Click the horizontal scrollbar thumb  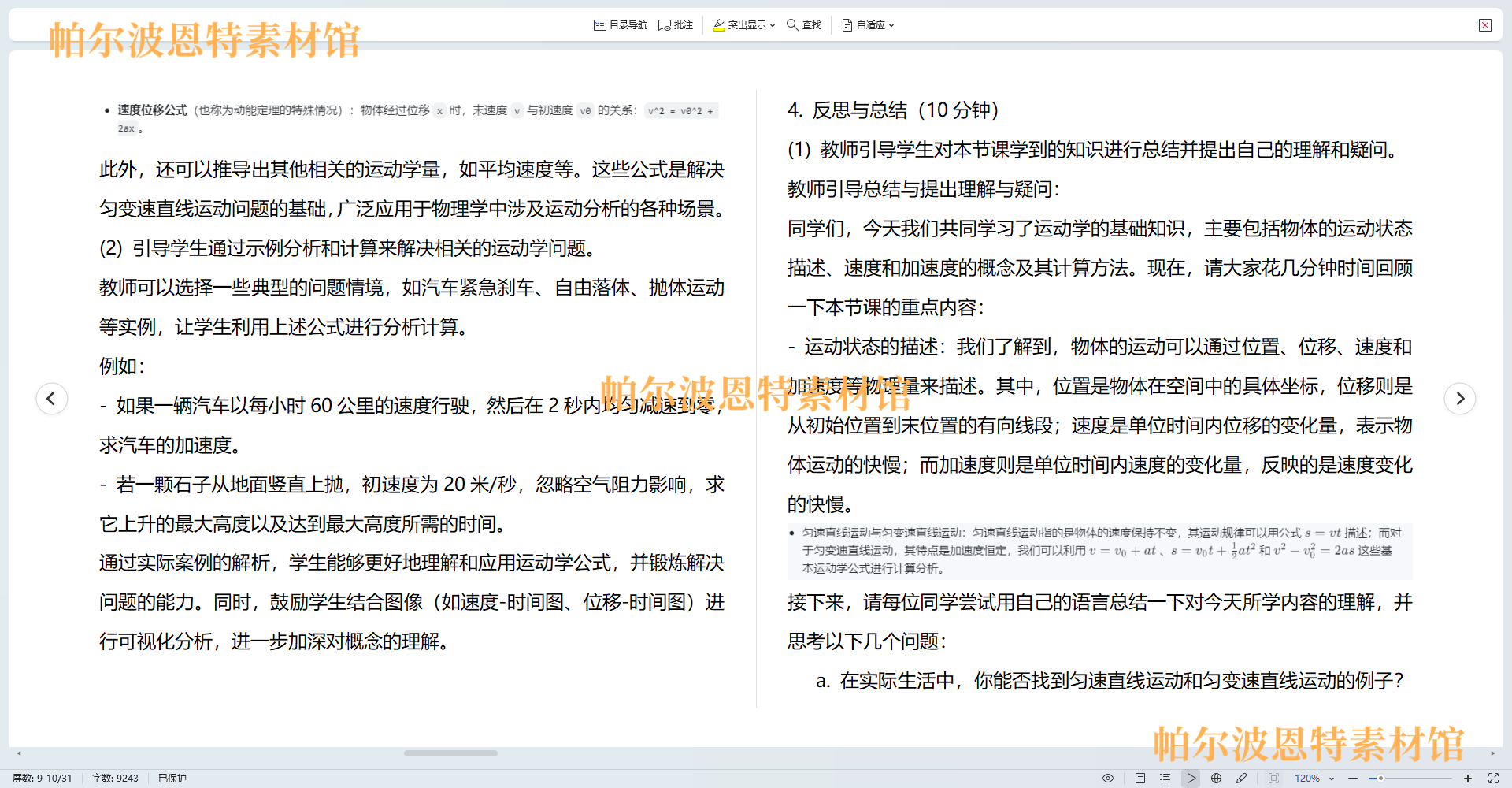click(x=450, y=753)
